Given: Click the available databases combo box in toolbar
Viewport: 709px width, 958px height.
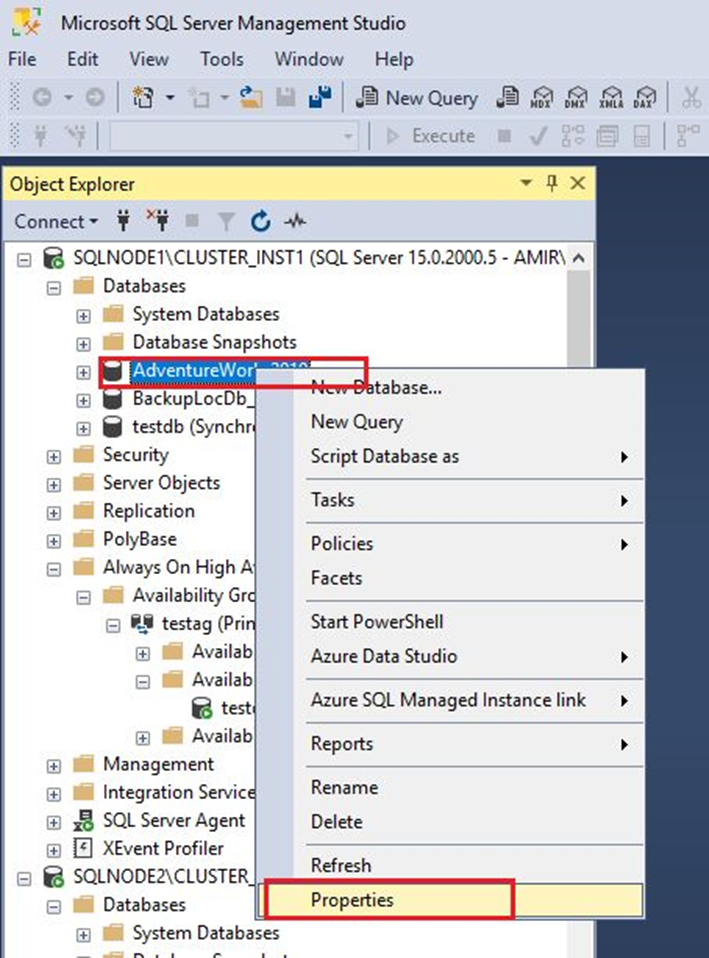Looking at the screenshot, I should 234,136.
